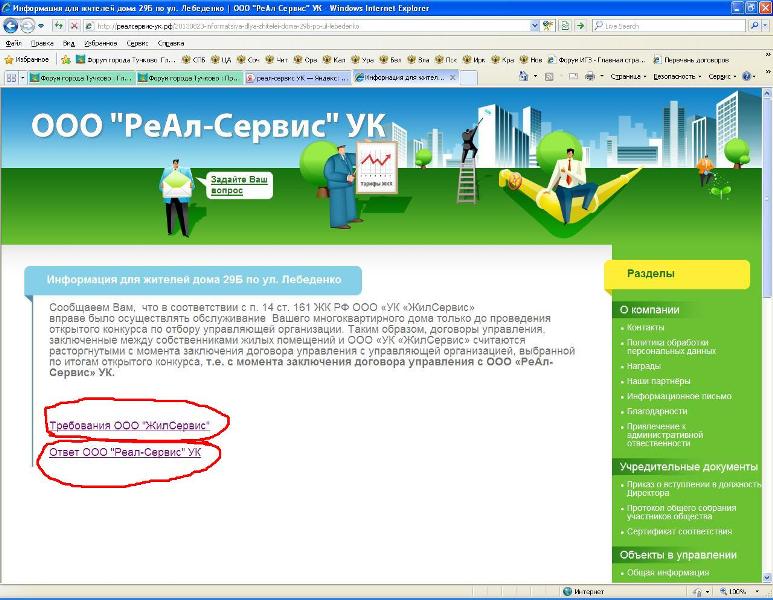Click the ООО "РеАл-Сервис" УК site title
The image size is (773, 600).
(208, 125)
